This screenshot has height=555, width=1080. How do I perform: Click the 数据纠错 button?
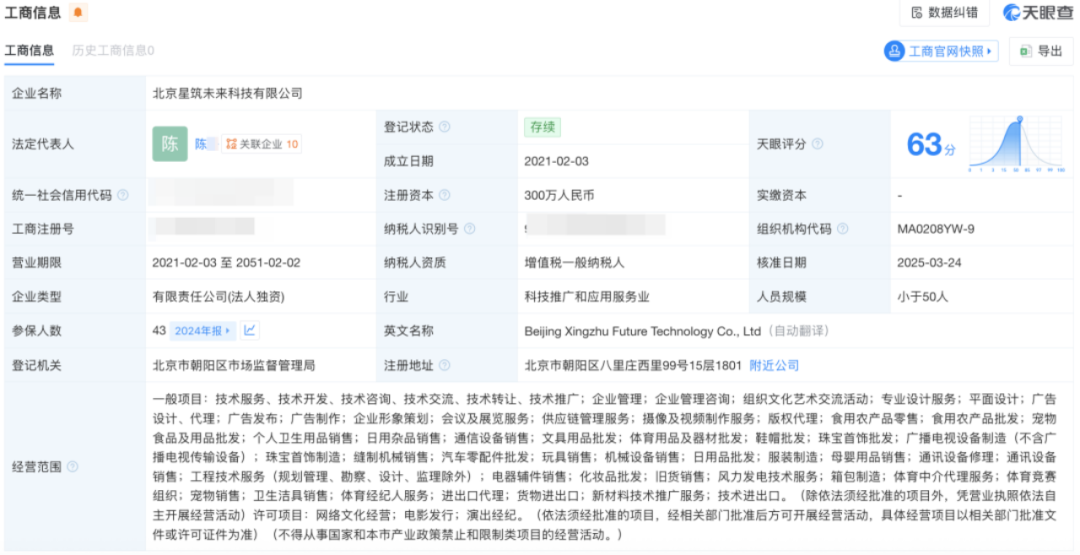pyautogui.click(x=944, y=13)
